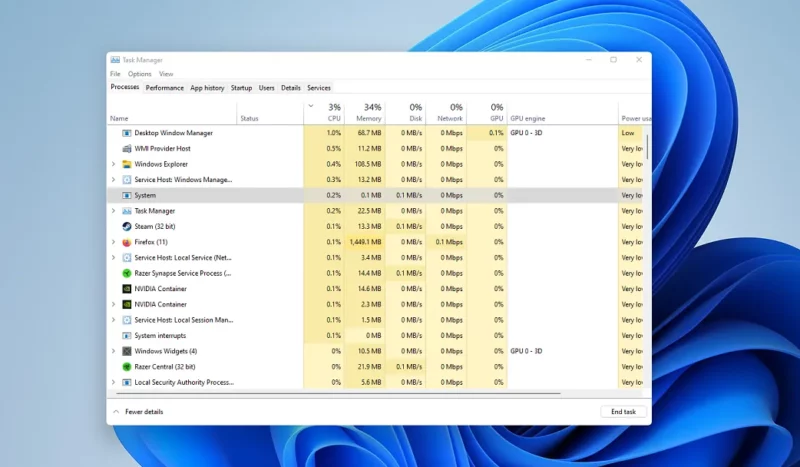Image resolution: width=800 pixels, height=467 pixels.
Task: Click Razer Central 21.9 MB memory cell
Action: click(365, 367)
